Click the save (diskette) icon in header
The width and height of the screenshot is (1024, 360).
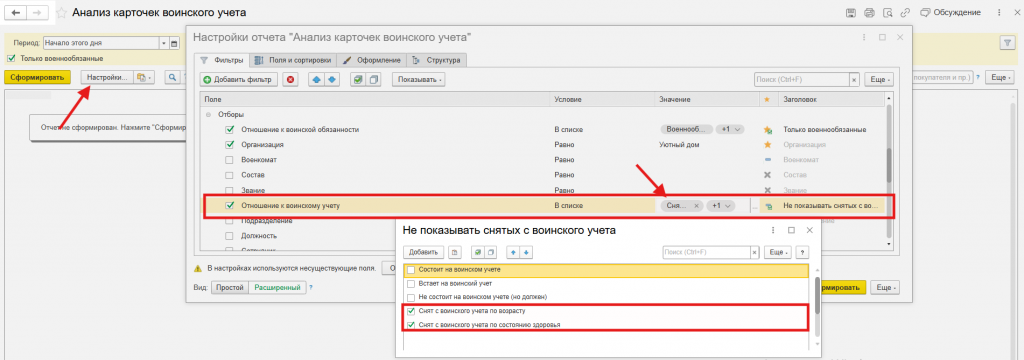851,12
